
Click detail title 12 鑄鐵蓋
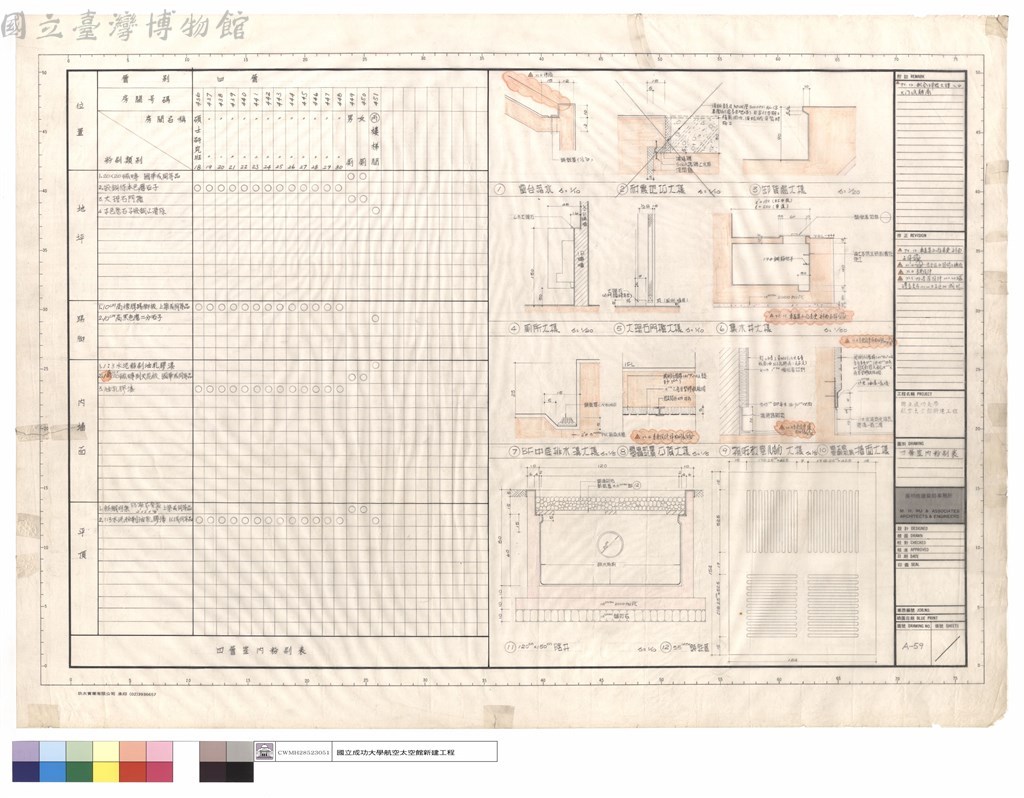[684, 647]
